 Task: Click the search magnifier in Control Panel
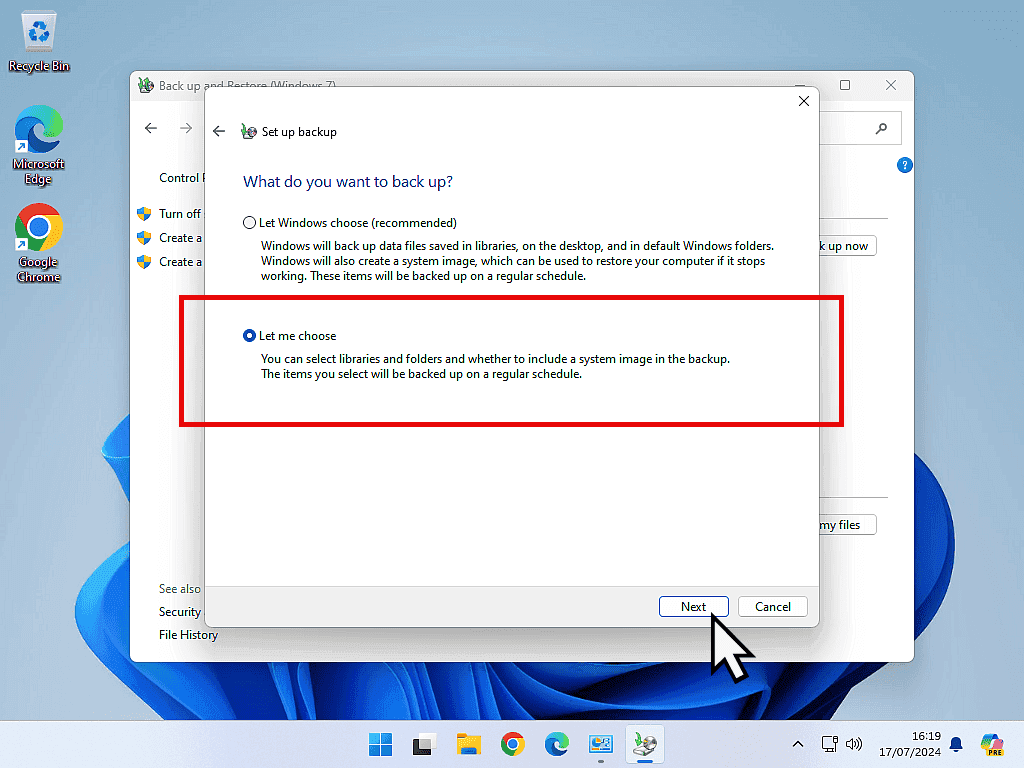[882, 129]
